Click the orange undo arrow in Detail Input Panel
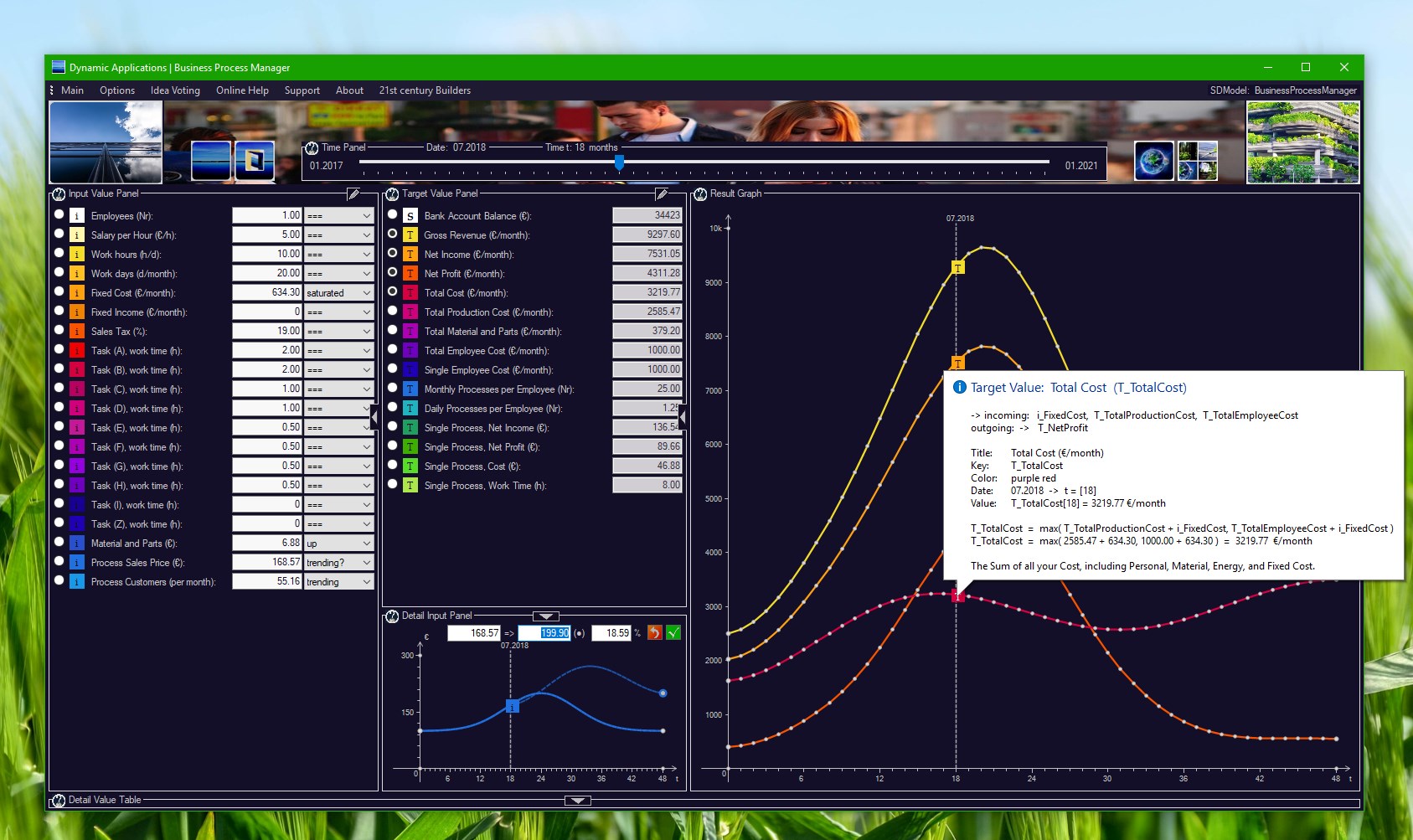Image resolution: width=1413 pixels, height=840 pixels. point(655,633)
